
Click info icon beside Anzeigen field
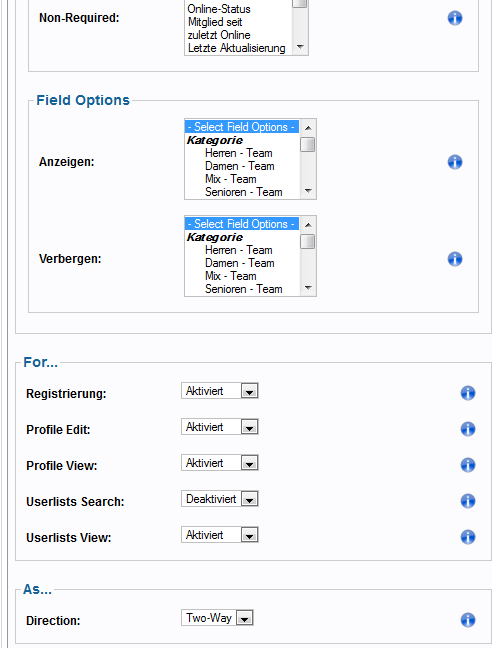click(x=455, y=162)
